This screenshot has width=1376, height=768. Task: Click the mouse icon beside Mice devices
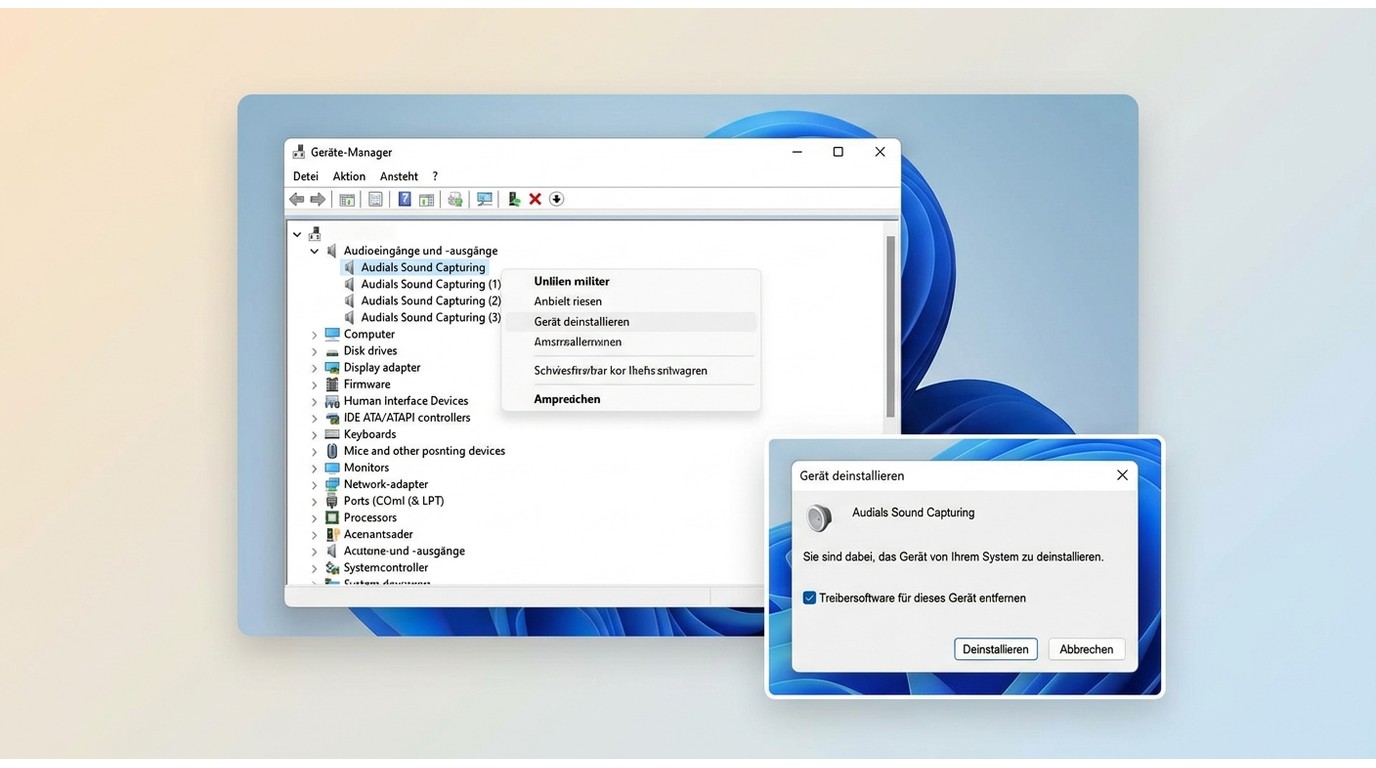tap(332, 451)
